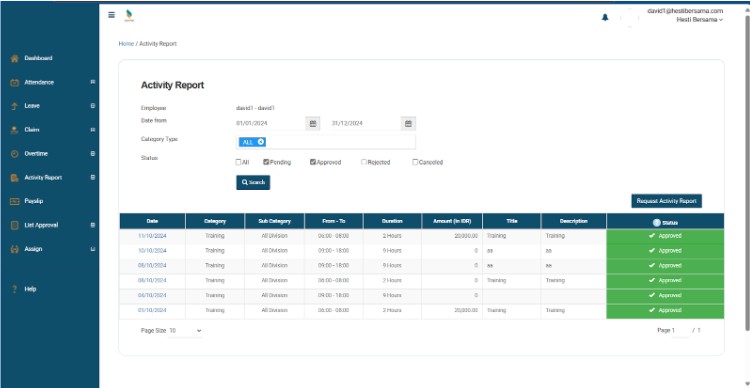
Task: Expand the Attendance submenu
Action: 93,82
